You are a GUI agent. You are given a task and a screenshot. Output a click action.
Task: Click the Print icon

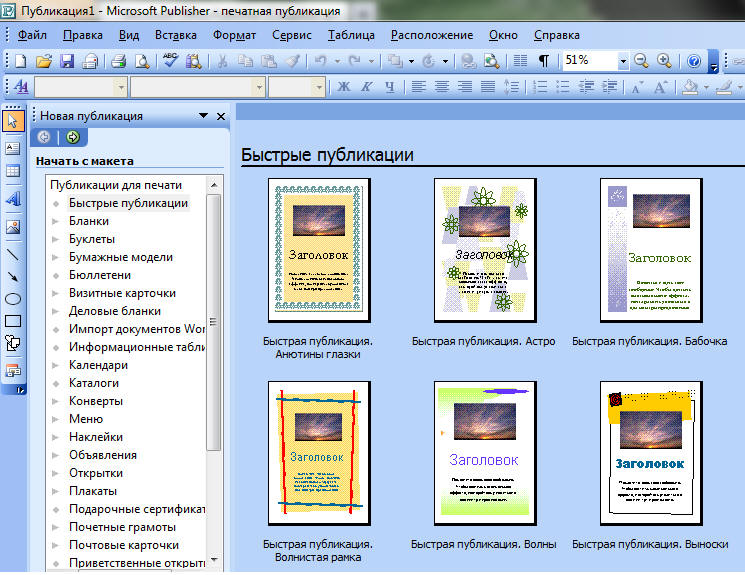coord(118,61)
